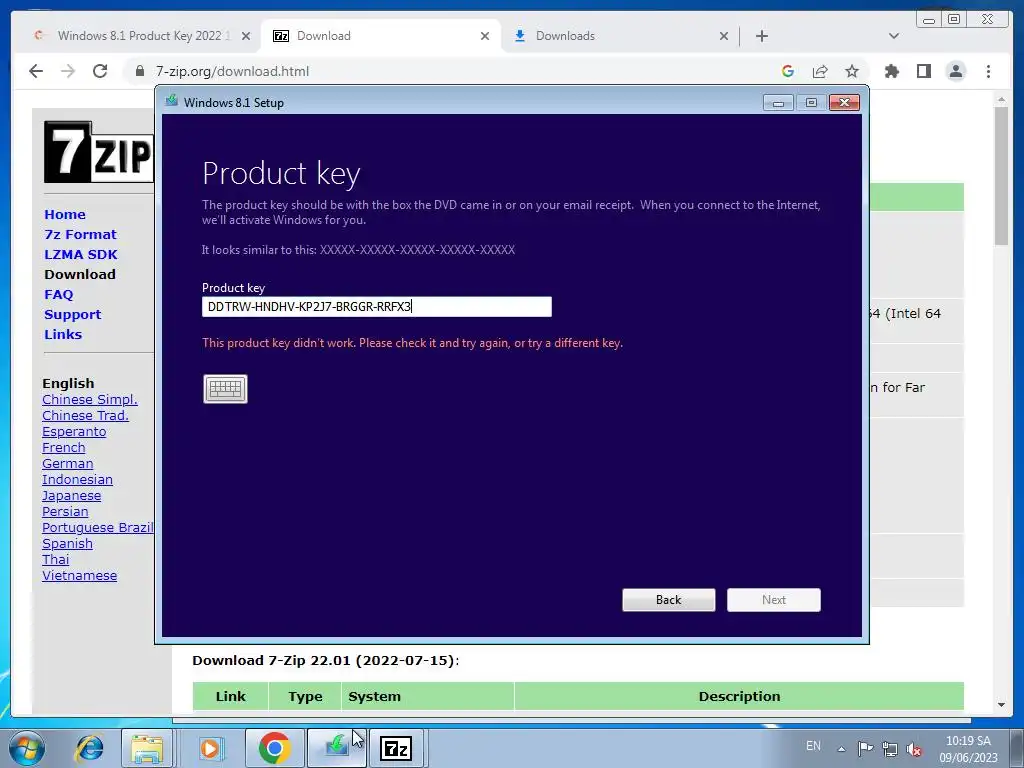Go back in Chrome history
The width and height of the screenshot is (1024, 768).
click(36, 71)
